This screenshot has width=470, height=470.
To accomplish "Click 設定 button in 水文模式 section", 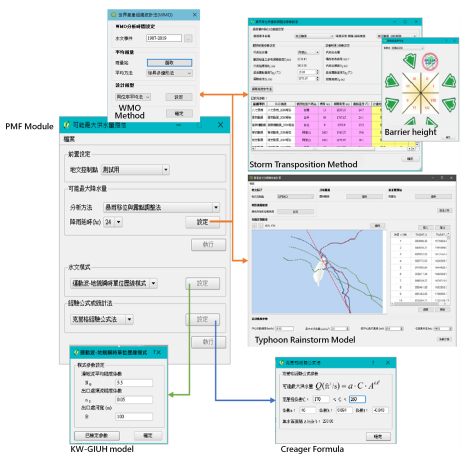I will click(x=202, y=283).
